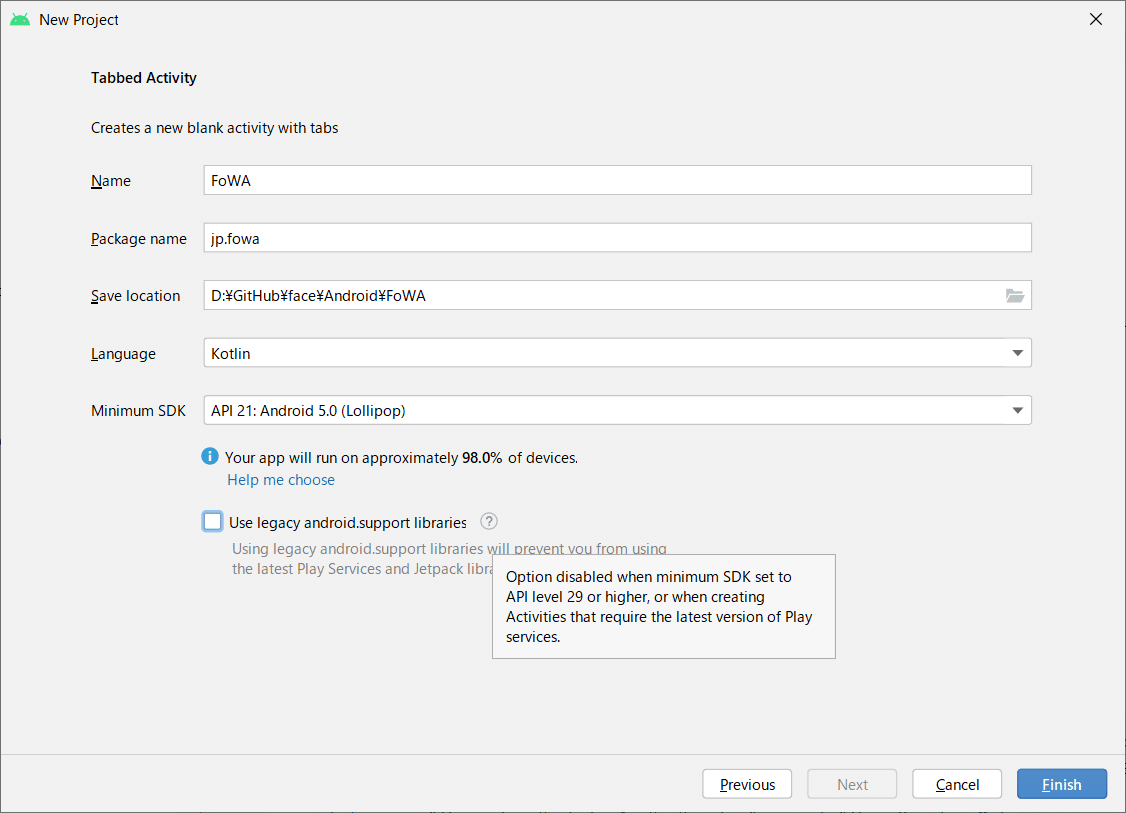The image size is (1126, 813).
Task: Click the Help me choose link
Action: pyautogui.click(x=281, y=480)
